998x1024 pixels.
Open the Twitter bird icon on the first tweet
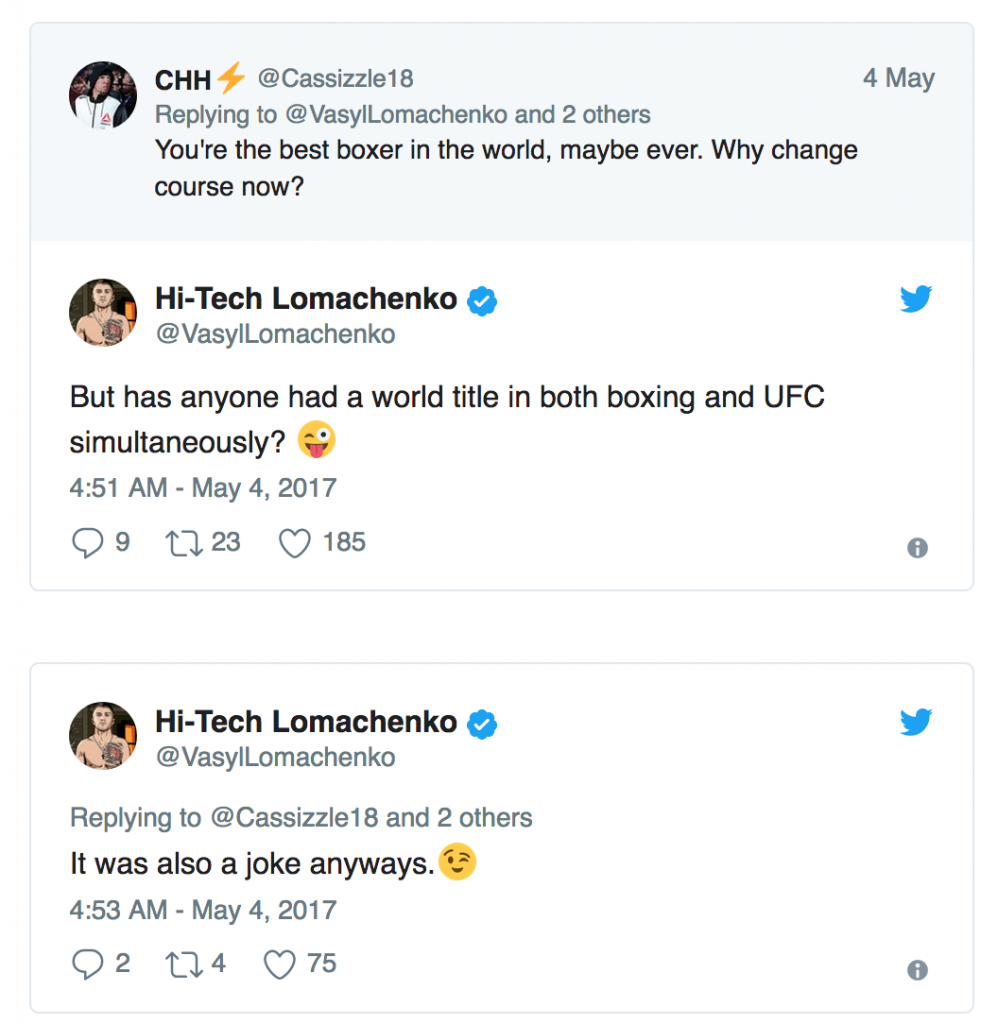[x=916, y=297]
